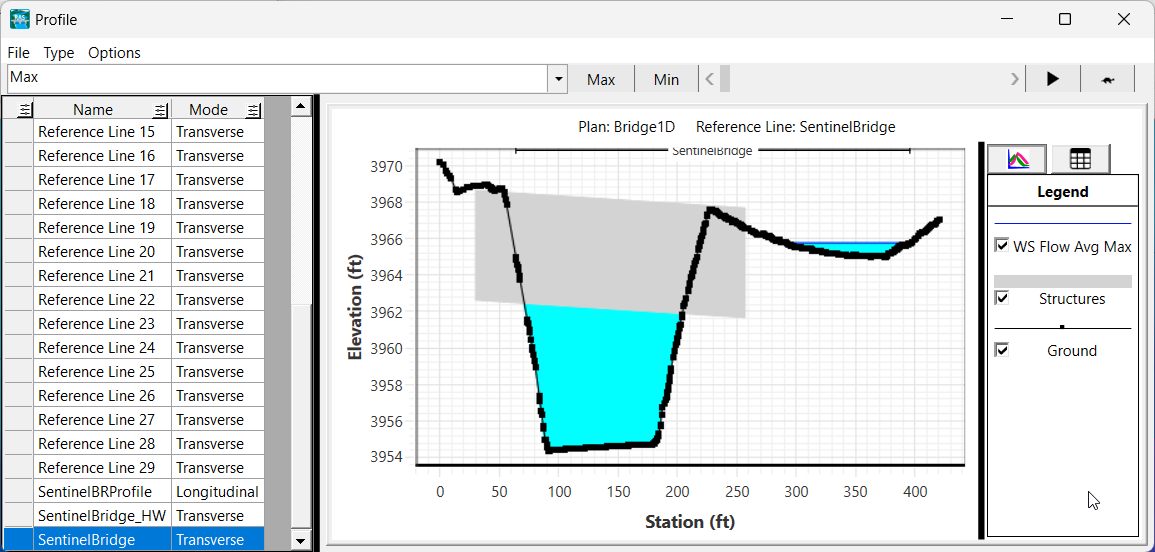Viewport: 1155px width, 552px height.
Task: Click the list scroll-down arrow
Action: pyautogui.click(x=300, y=540)
